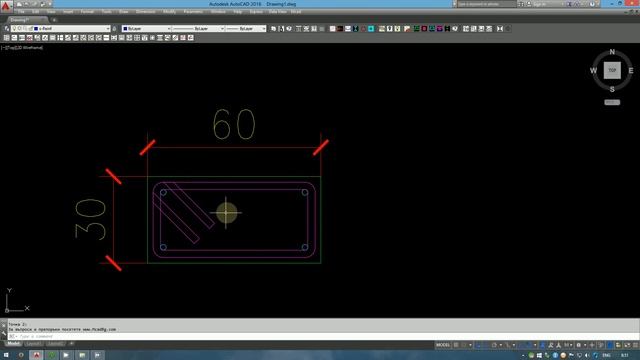
Task: Open the Express menu
Action: (x=256, y=12)
